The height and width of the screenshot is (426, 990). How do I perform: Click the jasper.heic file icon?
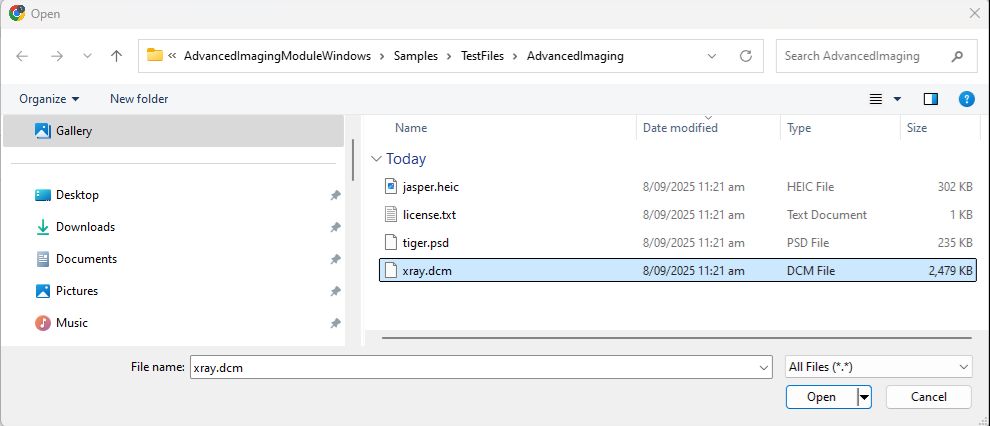(x=391, y=187)
